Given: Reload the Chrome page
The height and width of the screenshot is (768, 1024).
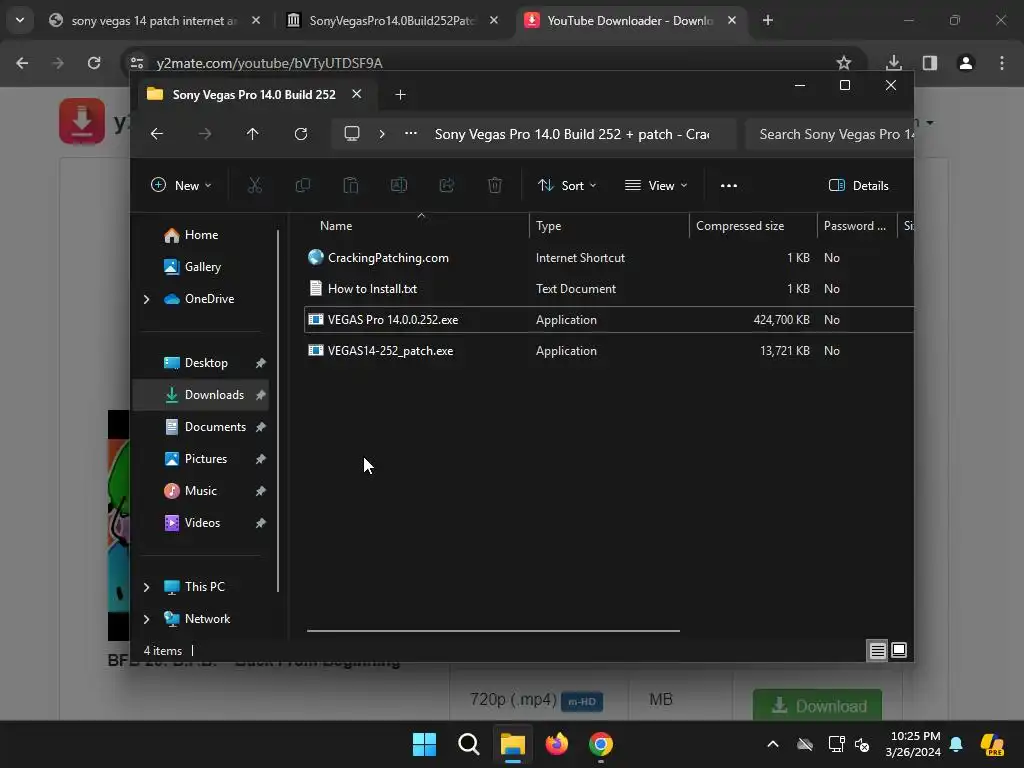Looking at the screenshot, I should coord(94,63).
